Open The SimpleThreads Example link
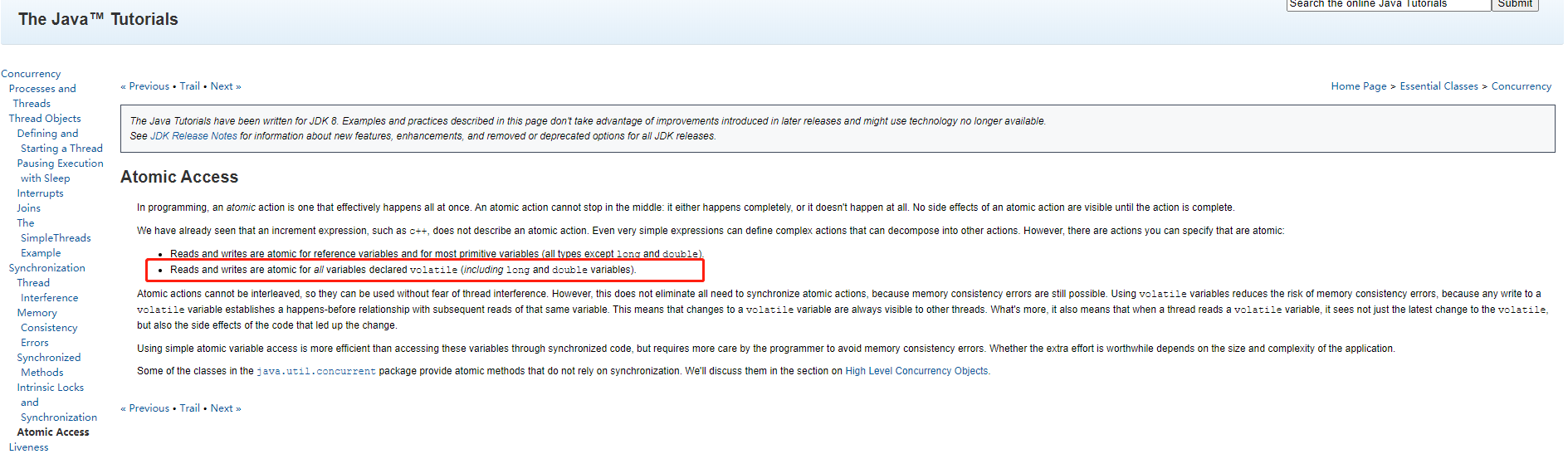 [x=54, y=238]
